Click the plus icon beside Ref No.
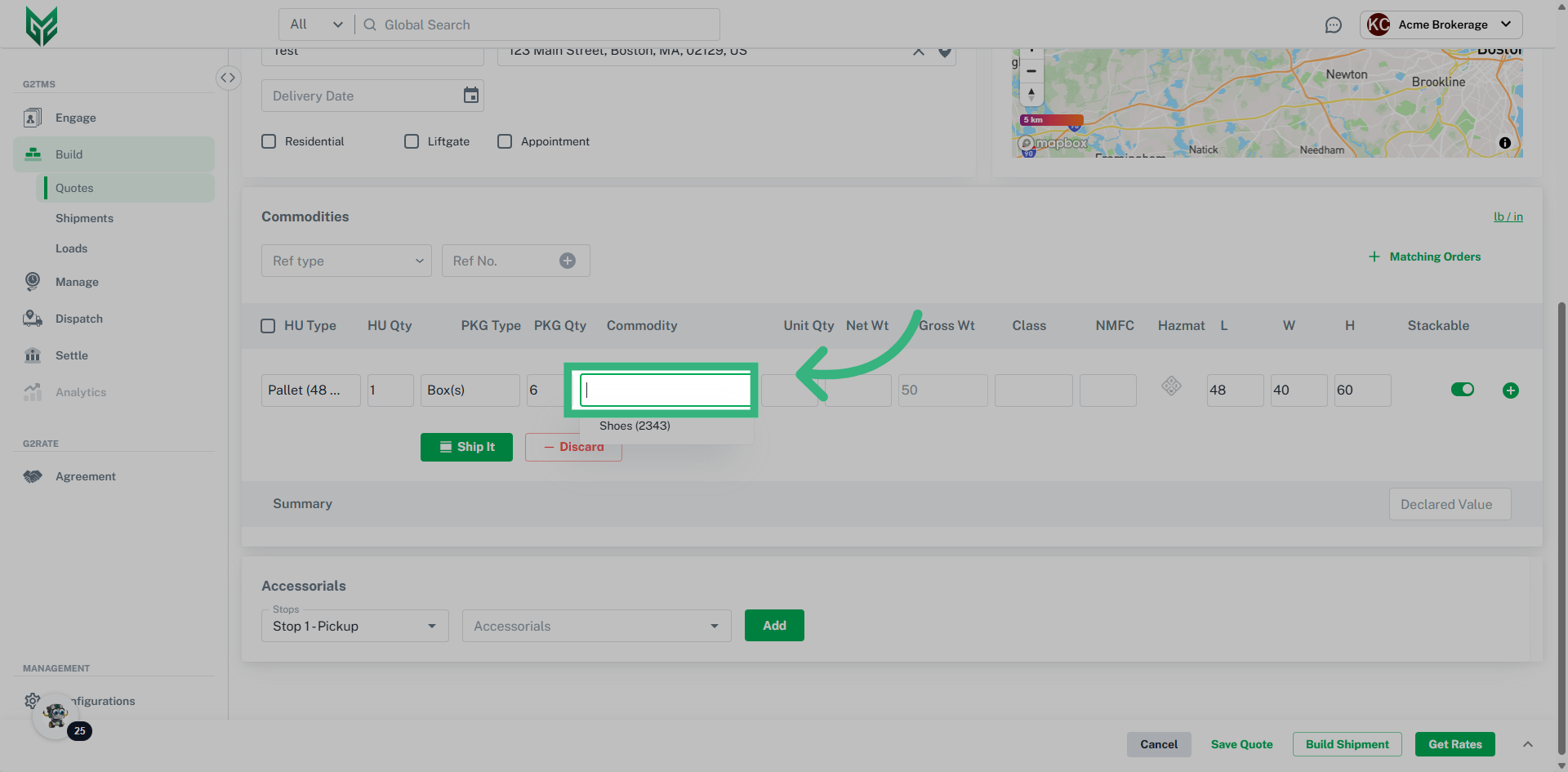 click(568, 261)
